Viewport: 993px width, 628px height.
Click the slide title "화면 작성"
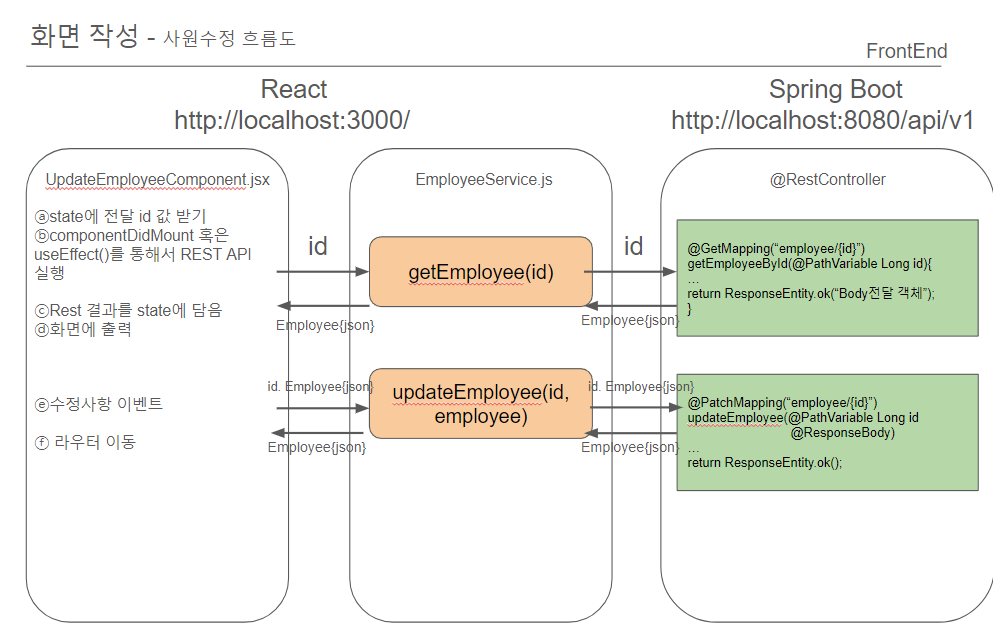(x=84, y=35)
